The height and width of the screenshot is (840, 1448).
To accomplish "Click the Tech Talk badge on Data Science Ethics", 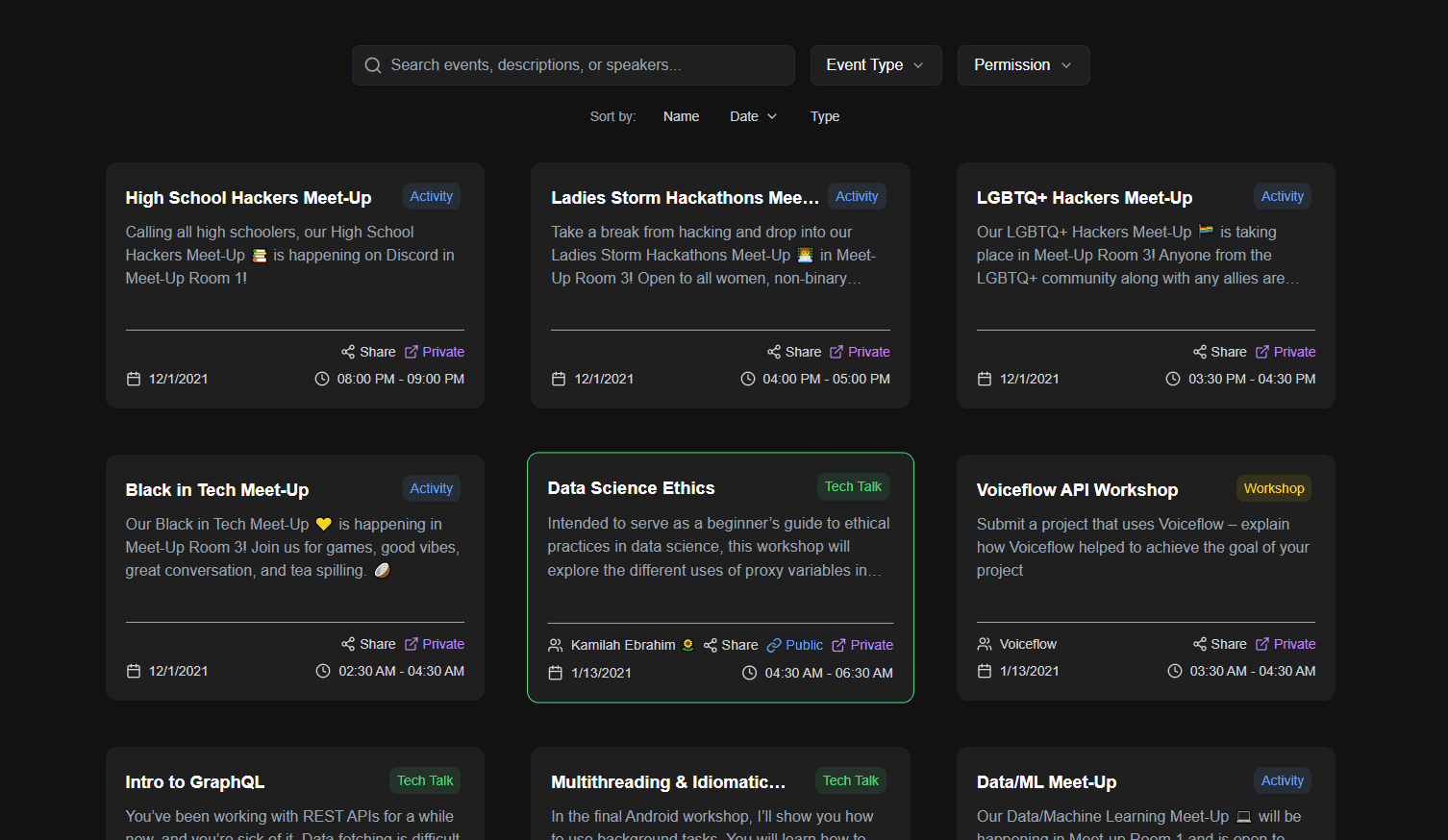I will tap(853, 486).
